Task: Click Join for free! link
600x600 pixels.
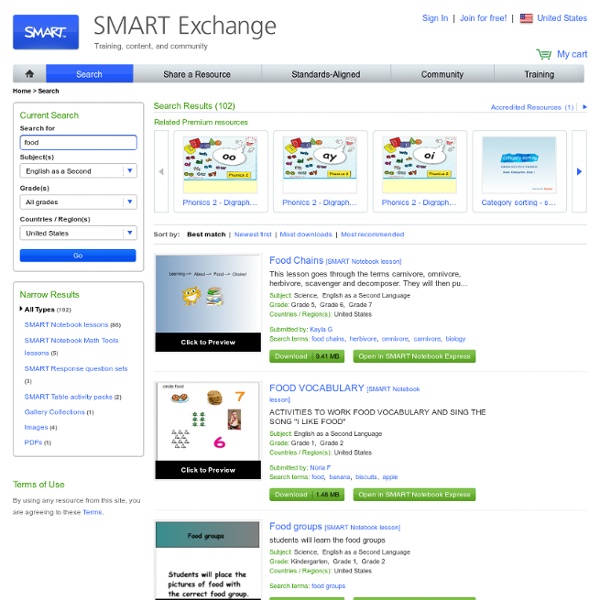Action: 483,18
